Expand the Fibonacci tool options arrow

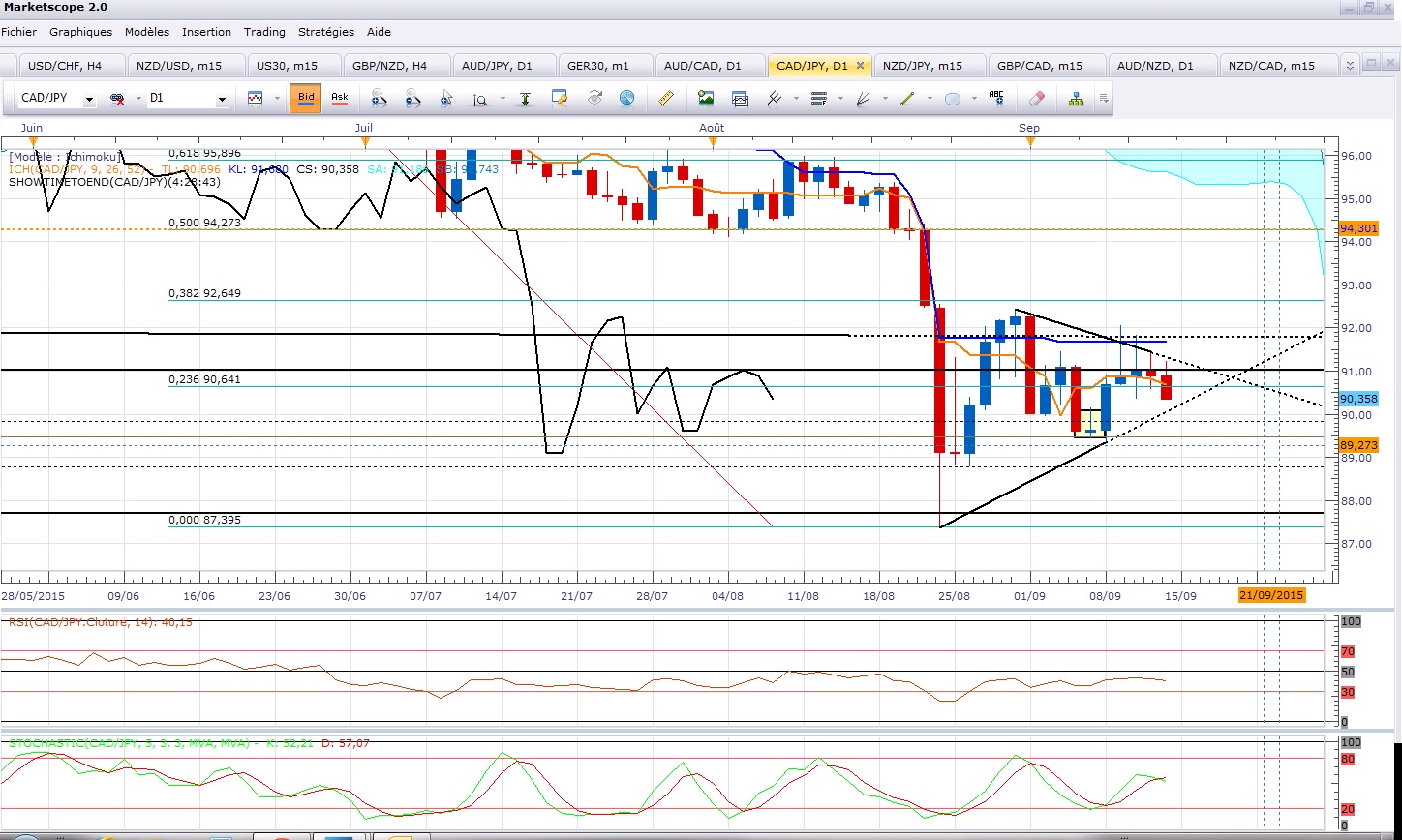point(840,99)
